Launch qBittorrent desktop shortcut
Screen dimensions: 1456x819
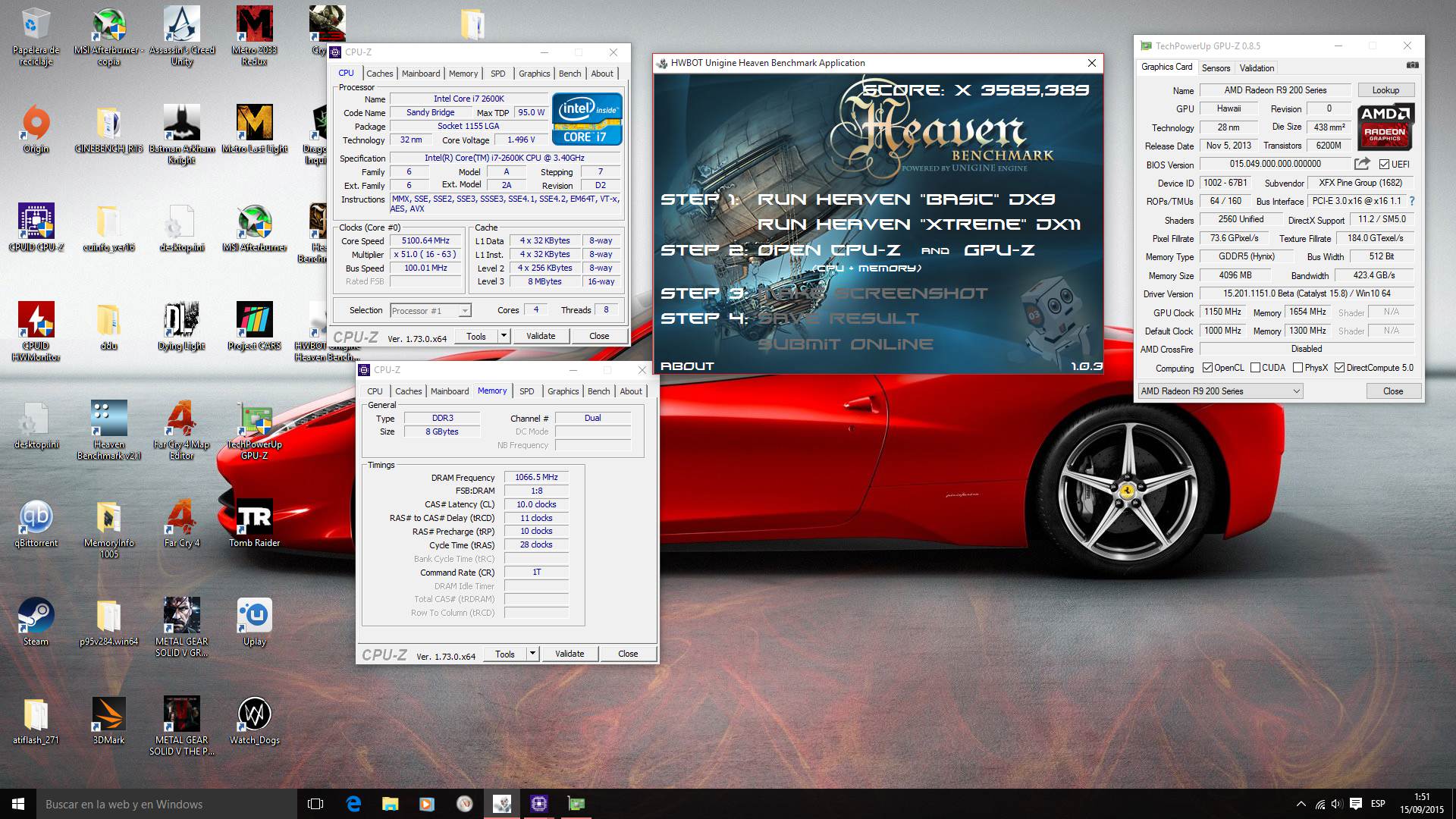[36, 523]
